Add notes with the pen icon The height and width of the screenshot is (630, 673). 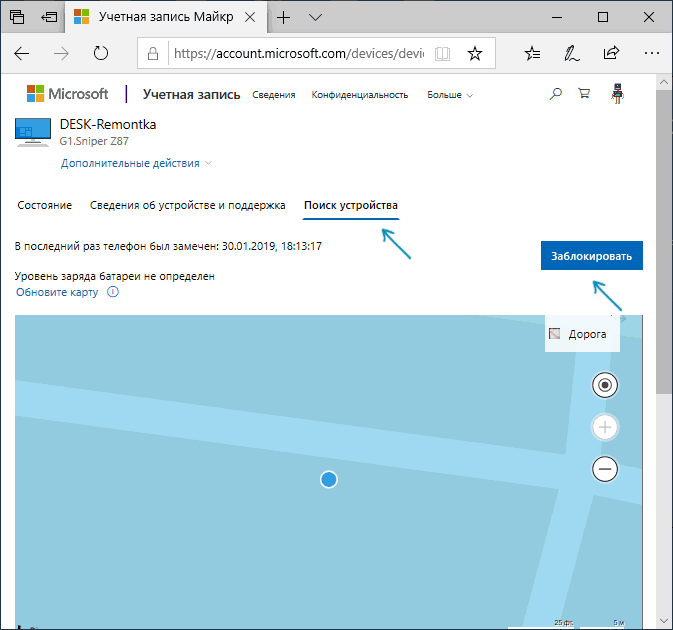[571, 54]
